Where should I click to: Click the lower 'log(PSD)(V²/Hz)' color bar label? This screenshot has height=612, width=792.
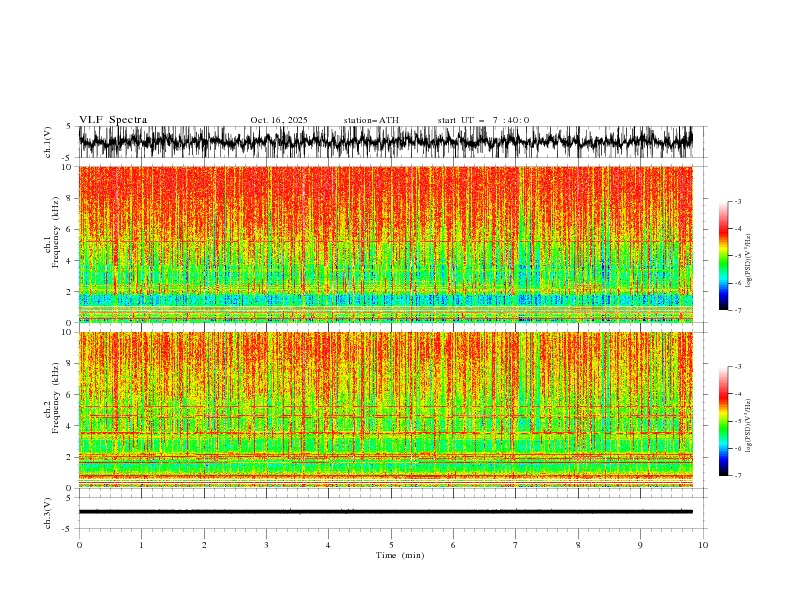748,426
